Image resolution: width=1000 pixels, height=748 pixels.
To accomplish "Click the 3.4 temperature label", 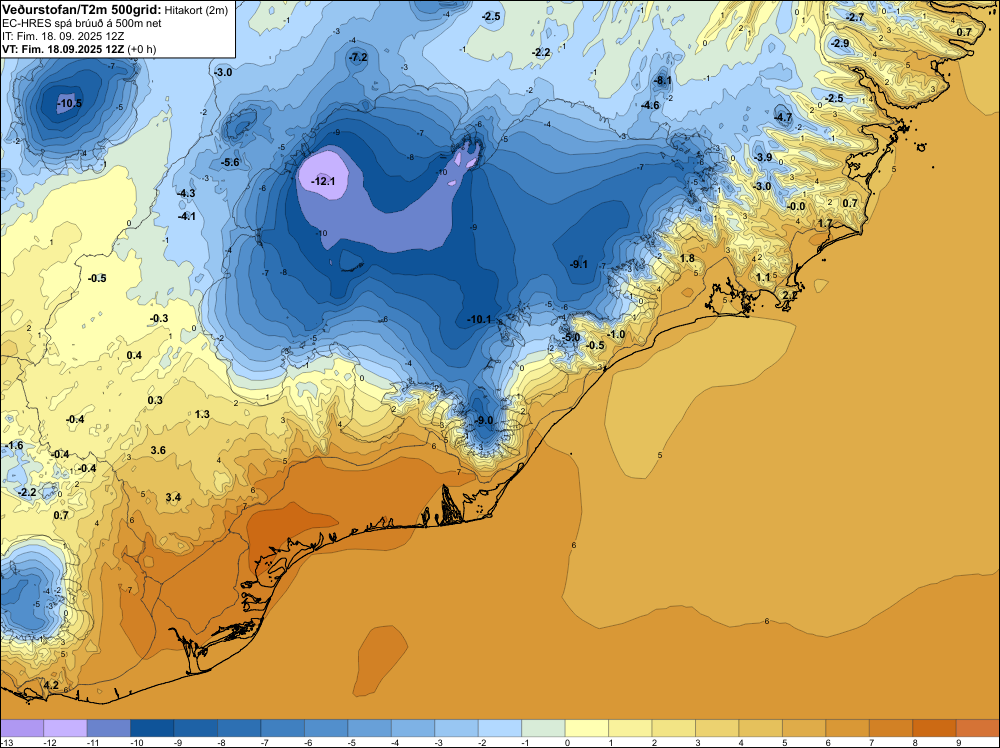I will (x=173, y=497).
